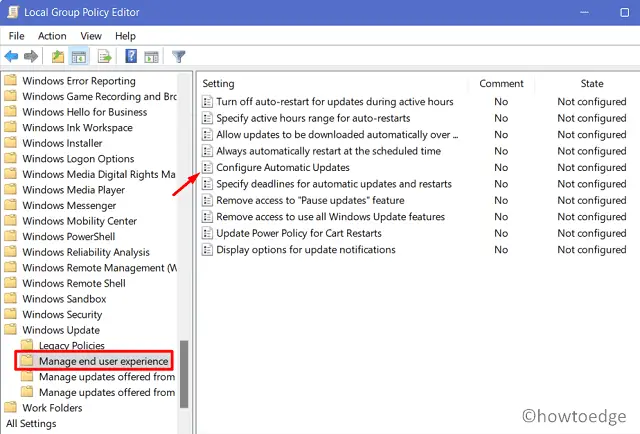Click the No comment of Update Power Policy row
Viewport: 640px width, 434px height.
pyautogui.click(x=501, y=233)
